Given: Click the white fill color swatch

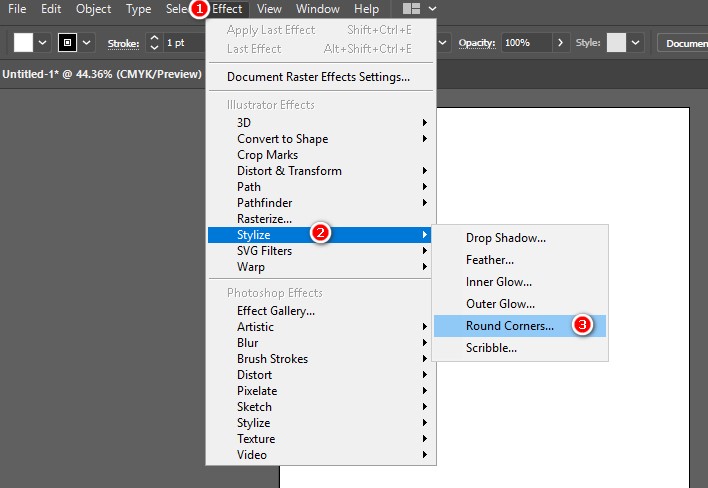Looking at the screenshot, I should [23, 43].
